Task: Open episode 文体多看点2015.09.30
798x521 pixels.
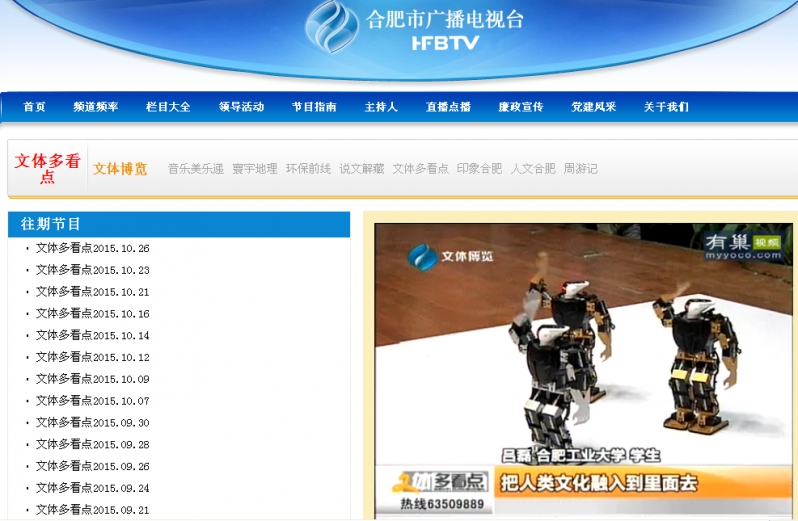Action: [93, 423]
